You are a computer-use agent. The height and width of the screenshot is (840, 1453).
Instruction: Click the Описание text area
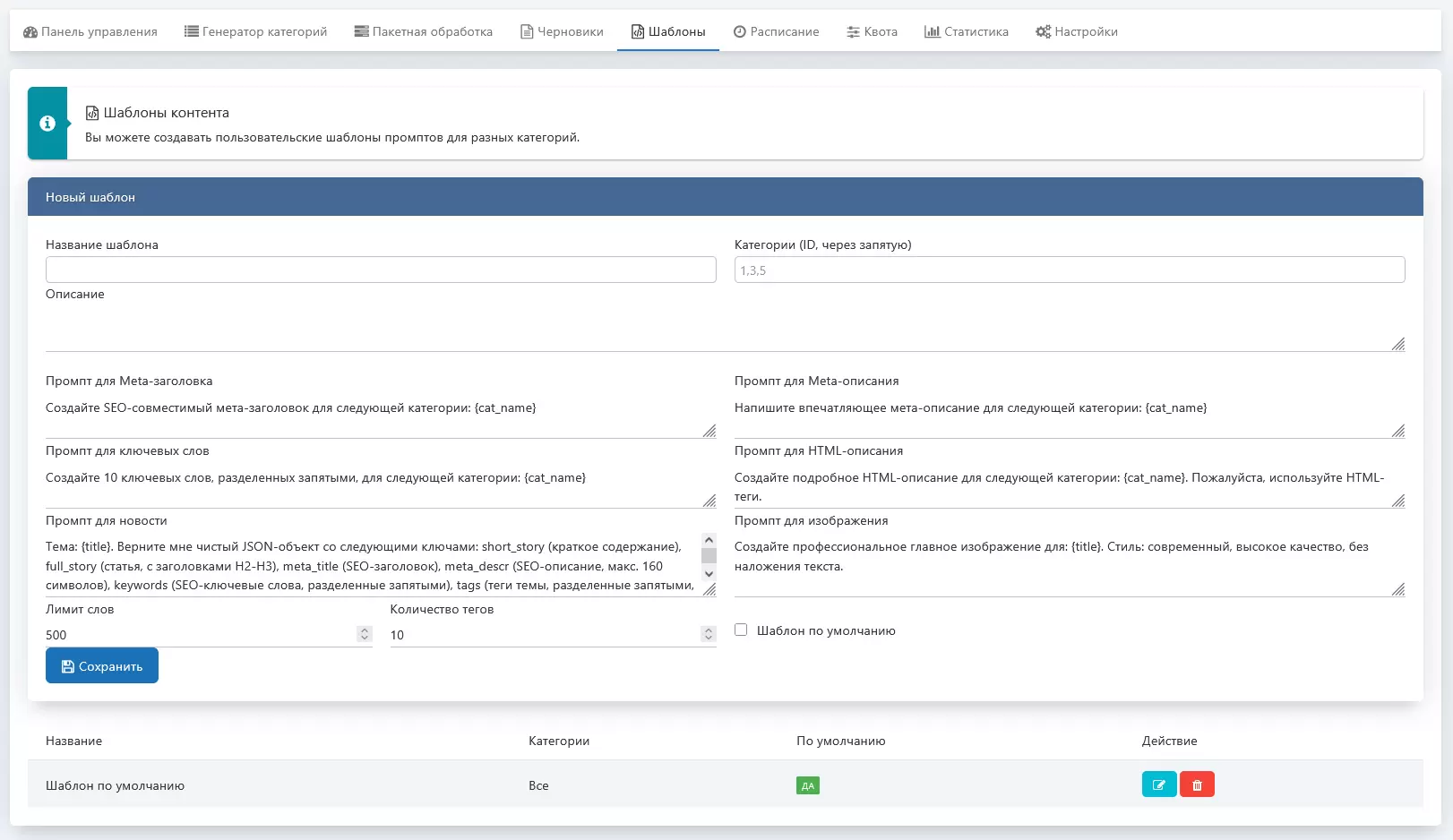[x=724, y=329]
